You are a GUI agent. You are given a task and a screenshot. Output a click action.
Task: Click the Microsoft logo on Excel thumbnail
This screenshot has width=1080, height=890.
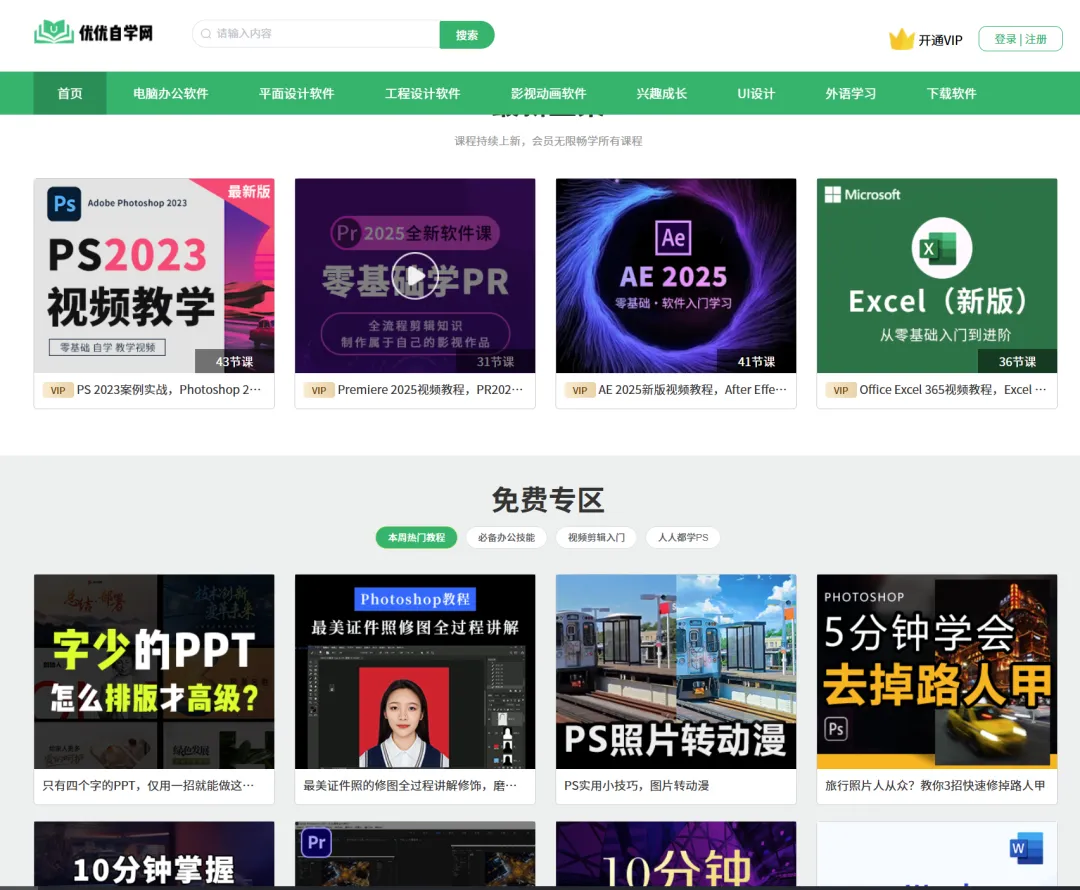862,195
